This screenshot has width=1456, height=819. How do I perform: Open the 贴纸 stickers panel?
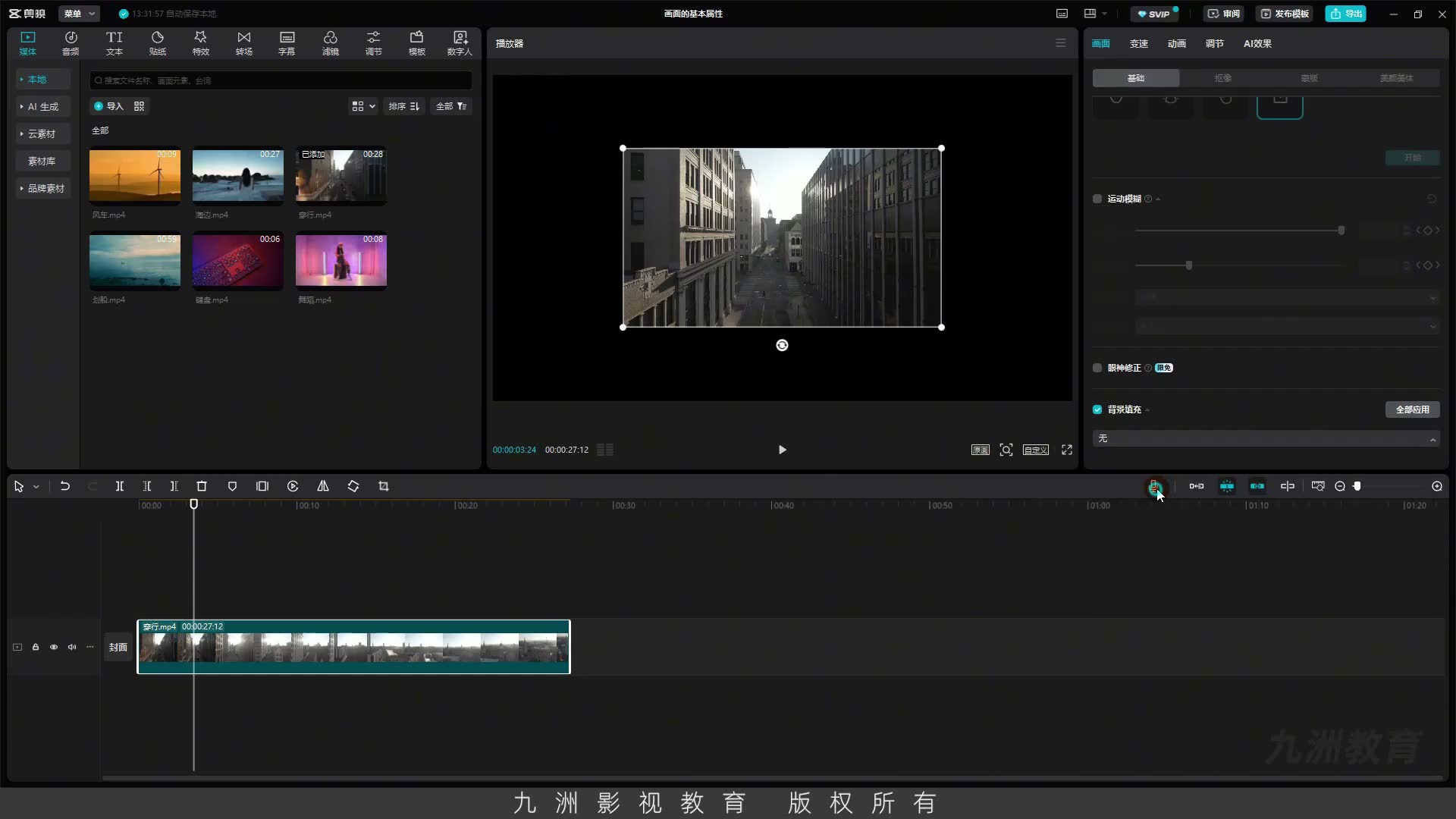click(x=158, y=43)
